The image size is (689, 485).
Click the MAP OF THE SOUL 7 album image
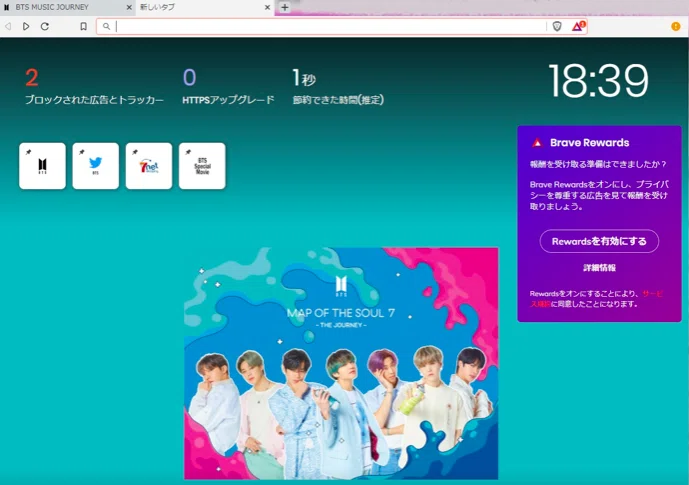pos(341,363)
